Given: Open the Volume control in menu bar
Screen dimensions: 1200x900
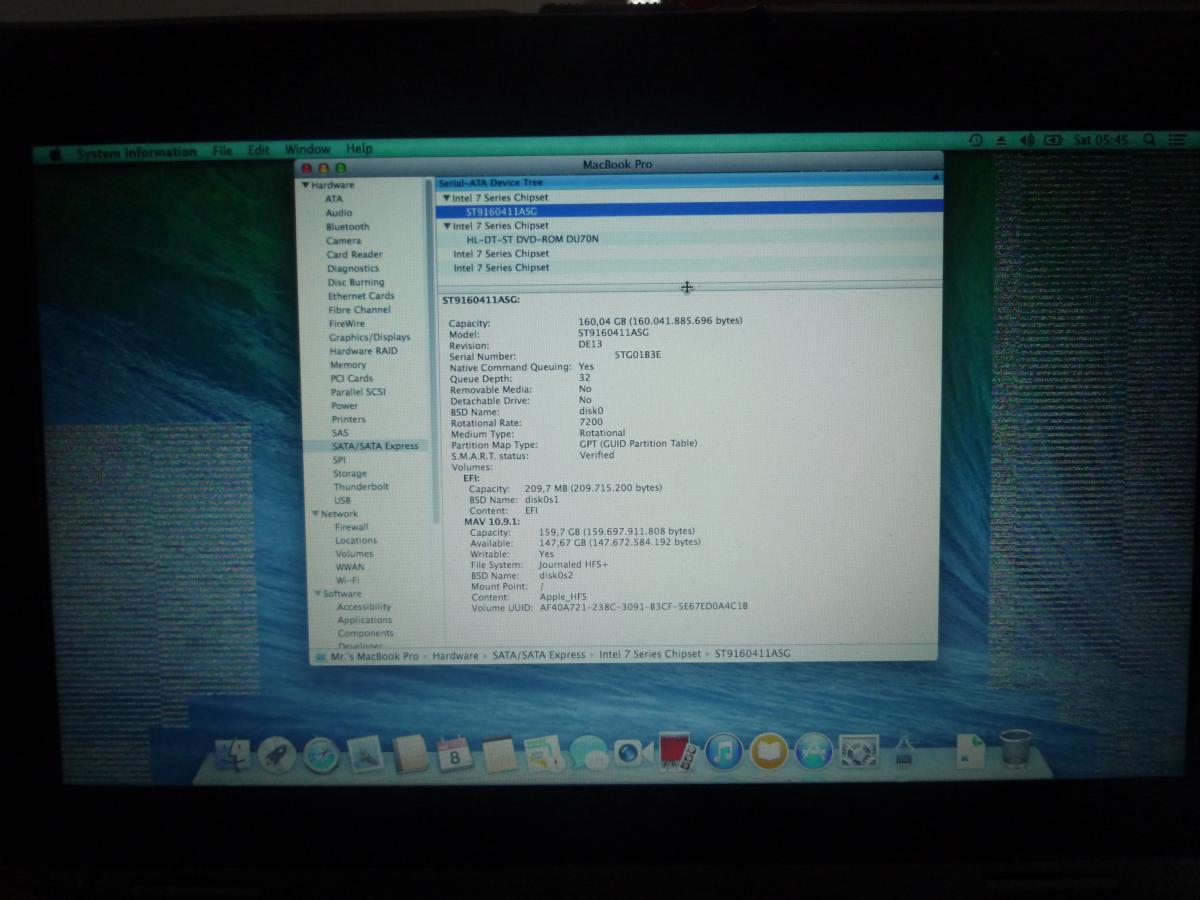Looking at the screenshot, I should coord(1027,140).
